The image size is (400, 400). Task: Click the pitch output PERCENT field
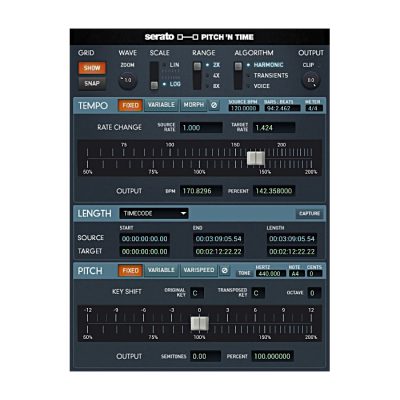(272, 356)
